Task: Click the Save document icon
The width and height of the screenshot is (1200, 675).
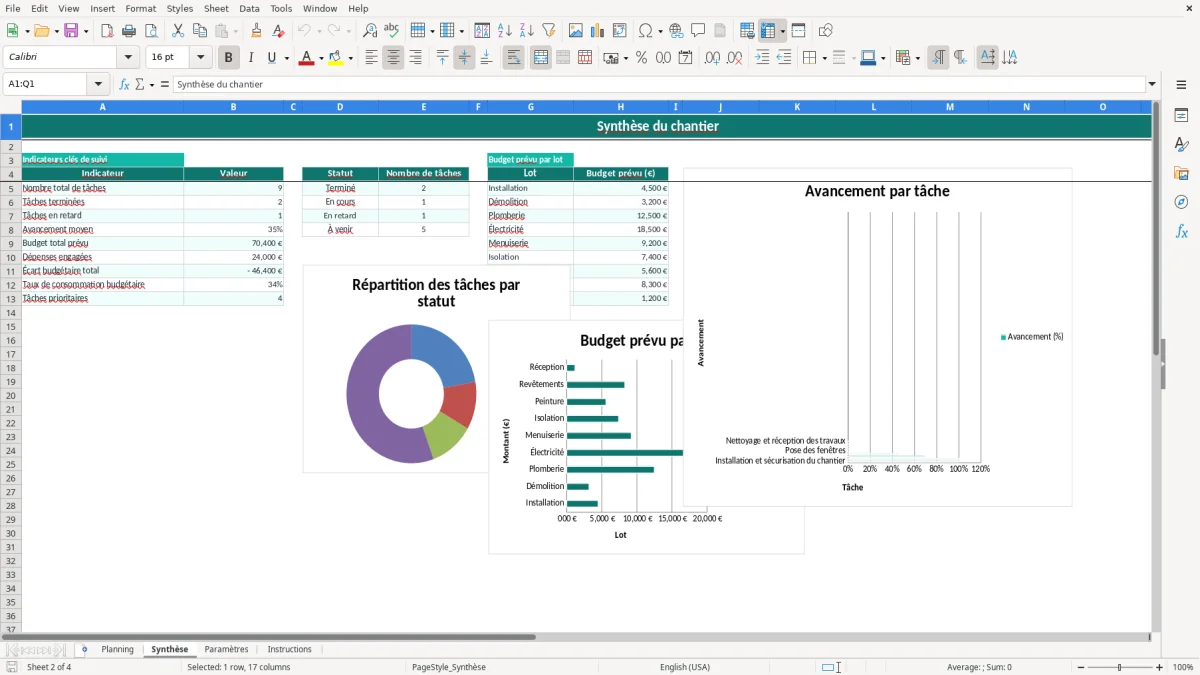Action: point(71,31)
